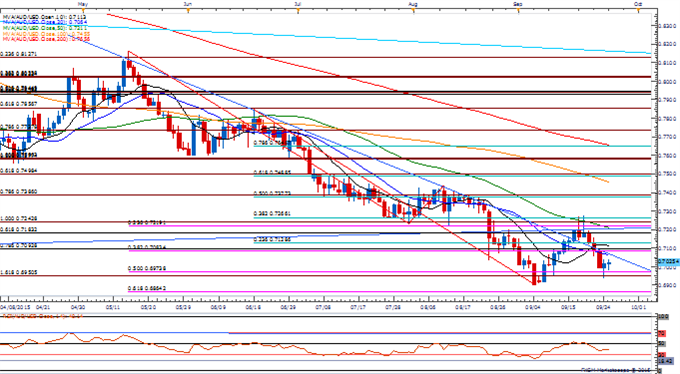Click the 08/26 date label
This screenshot has height=374, width=680.
(x=498, y=306)
